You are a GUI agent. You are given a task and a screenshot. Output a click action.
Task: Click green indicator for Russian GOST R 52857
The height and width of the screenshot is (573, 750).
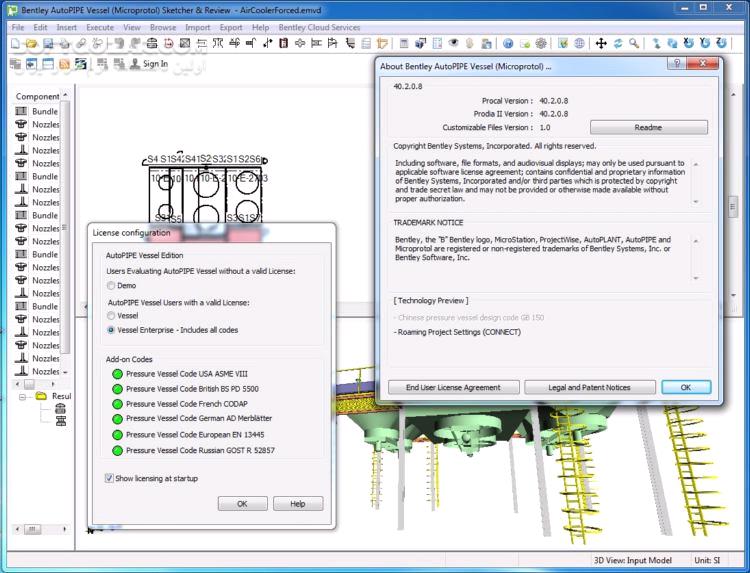click(117, 451)
